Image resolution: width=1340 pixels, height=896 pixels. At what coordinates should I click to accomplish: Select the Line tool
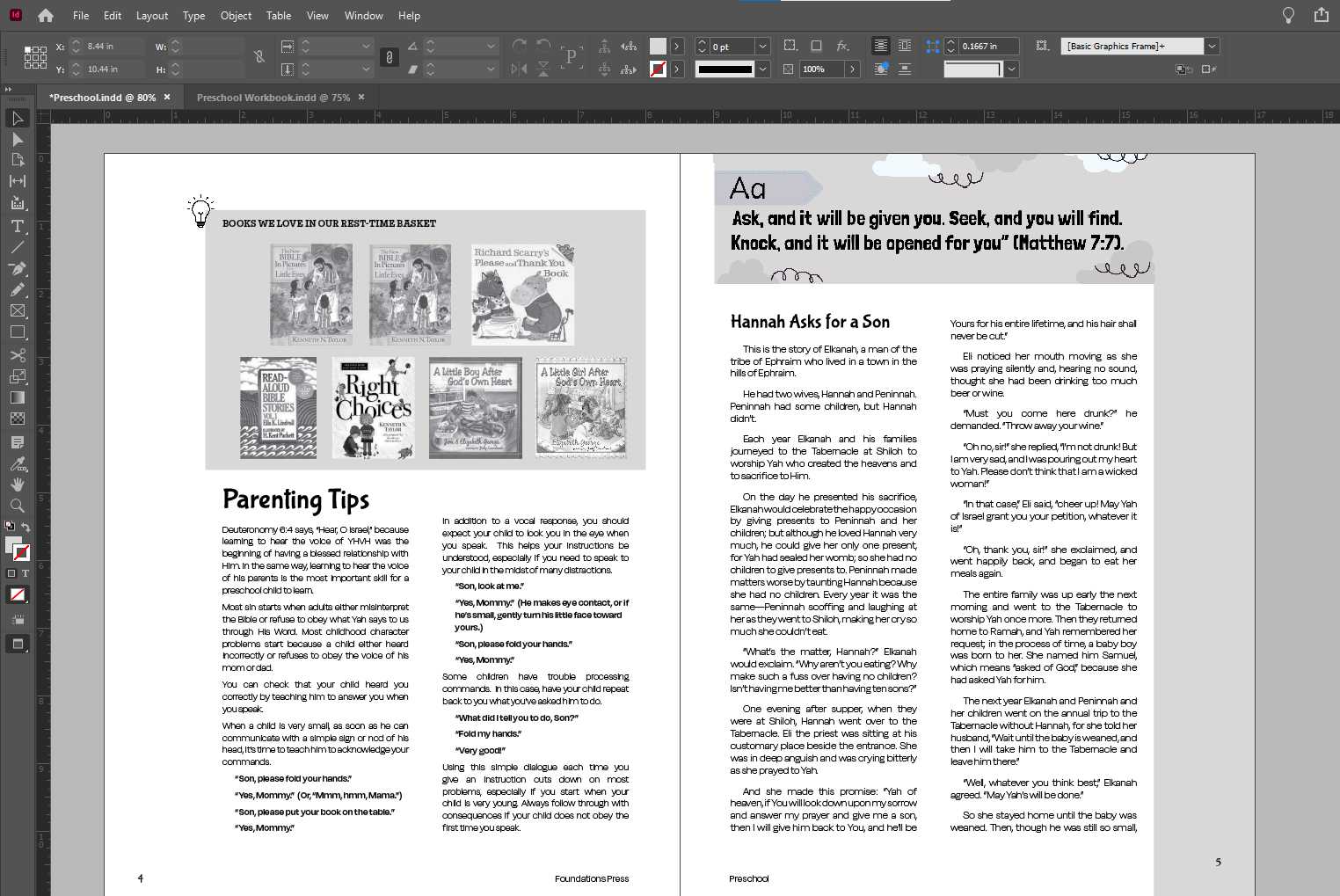pos(17,247)
